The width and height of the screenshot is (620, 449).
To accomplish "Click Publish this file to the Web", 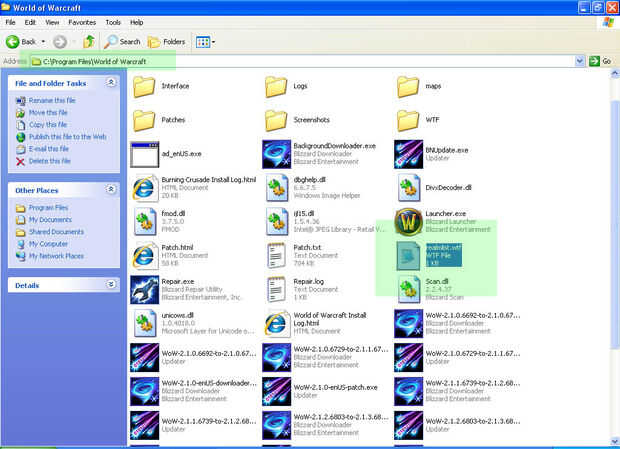I will click(68, 137).
